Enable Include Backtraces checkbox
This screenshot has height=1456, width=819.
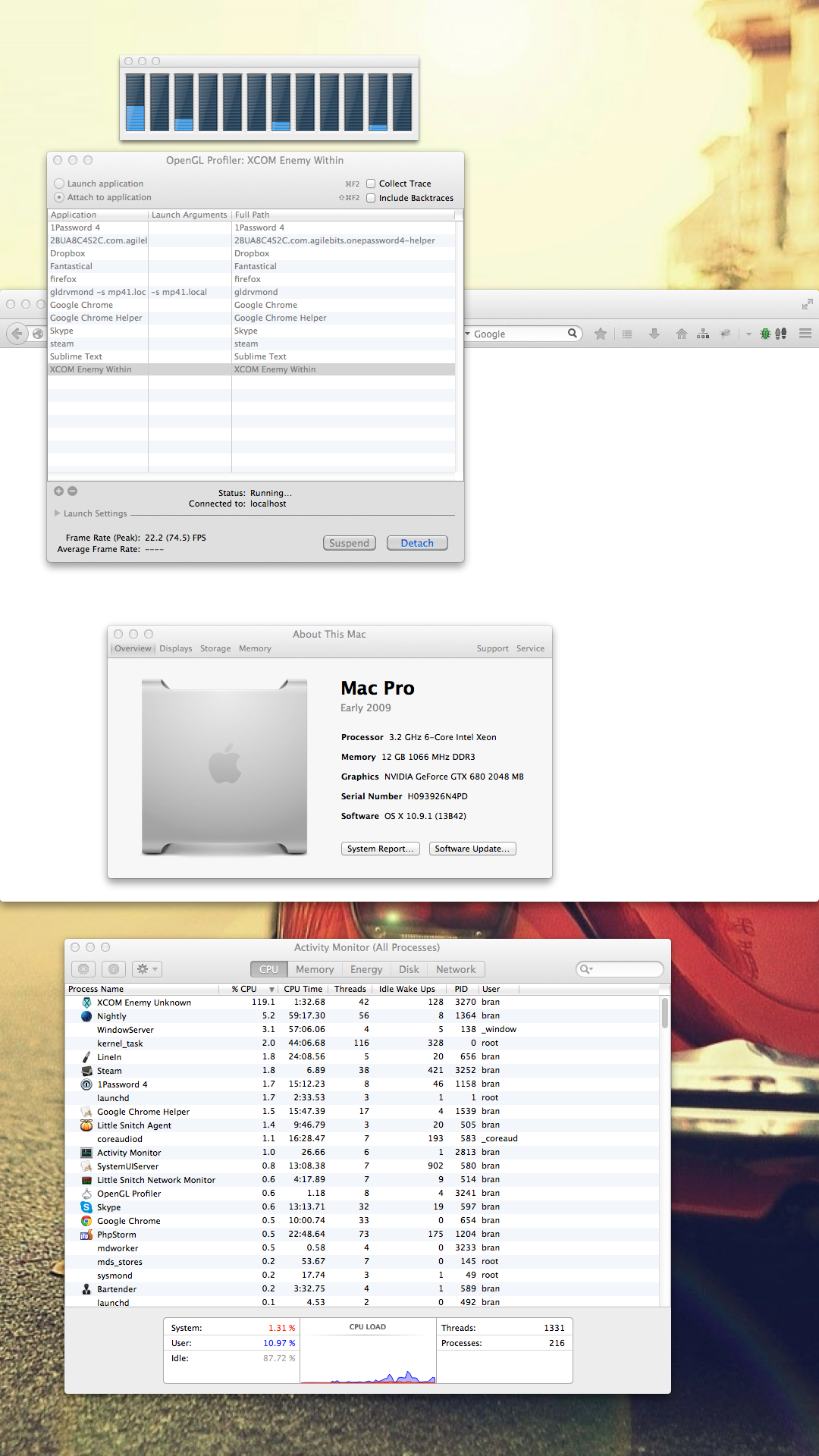point(371,198)
